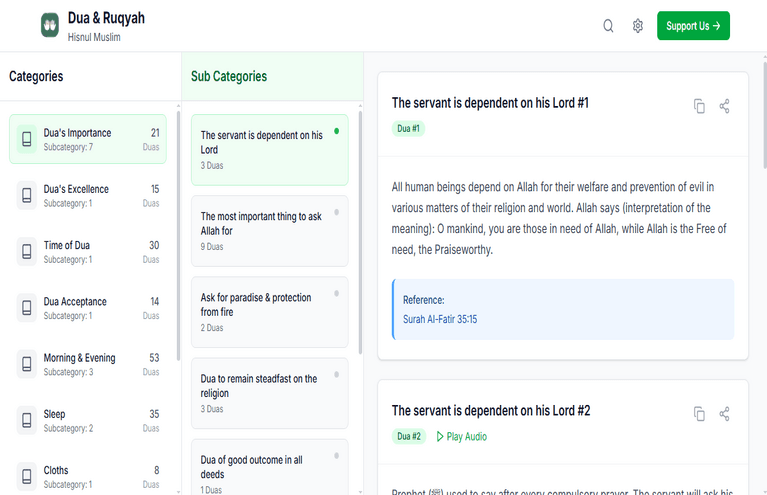
Task: Select 'The most important thing to ask Allah for'
Action: 269,230
